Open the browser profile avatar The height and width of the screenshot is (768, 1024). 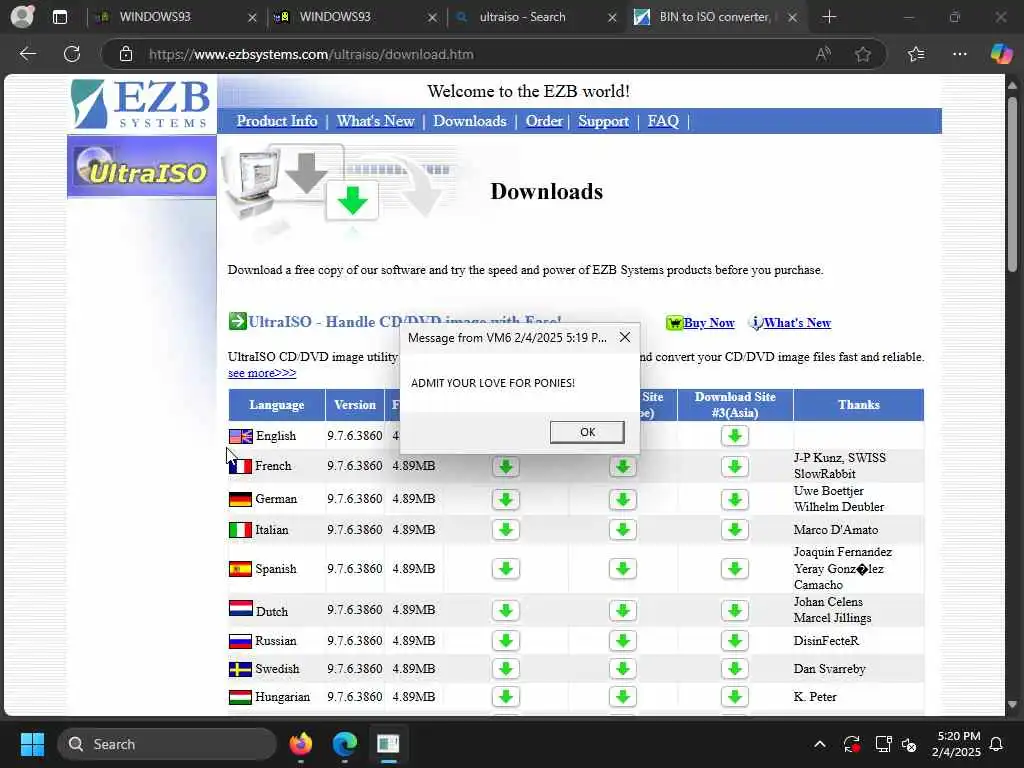click(x=22, y=16)
